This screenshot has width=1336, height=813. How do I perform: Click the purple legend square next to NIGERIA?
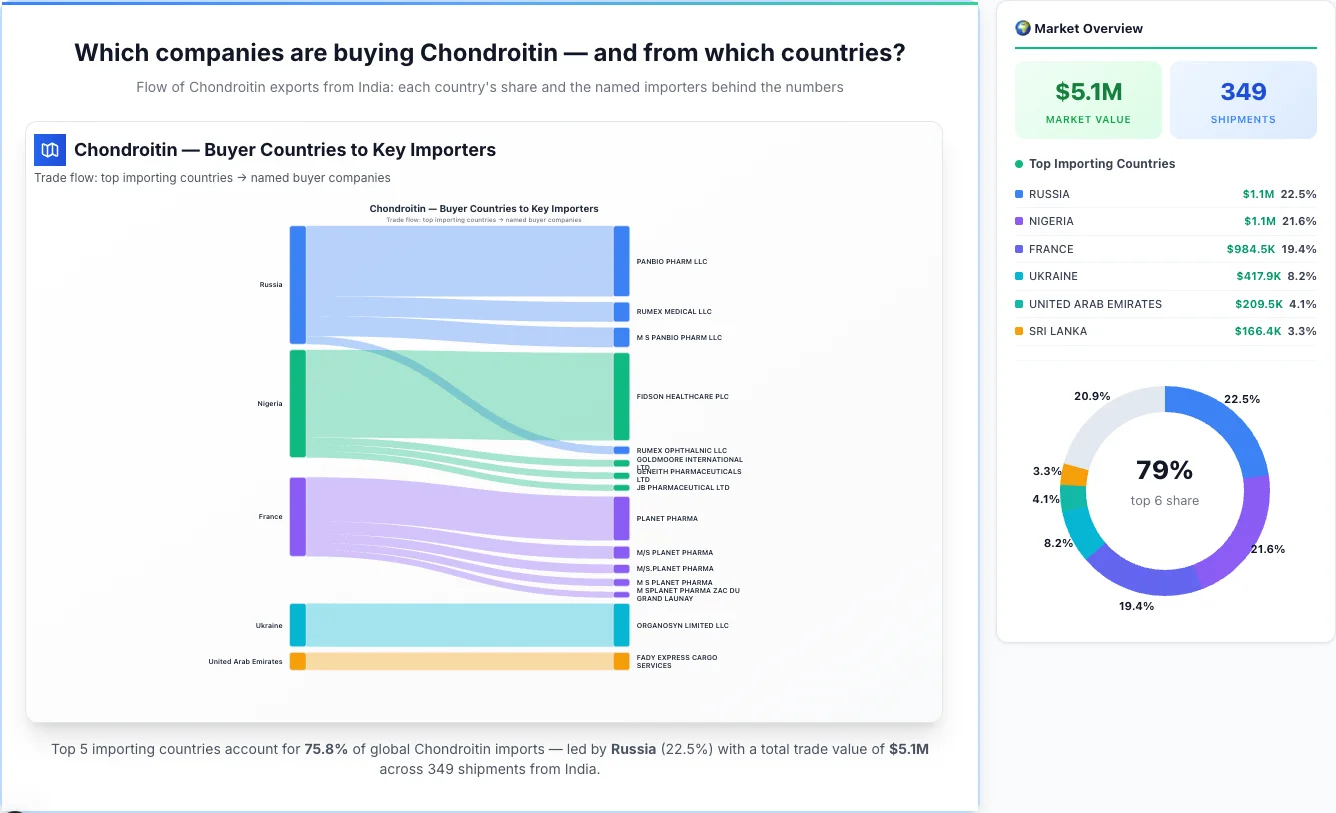(1018, 221)
